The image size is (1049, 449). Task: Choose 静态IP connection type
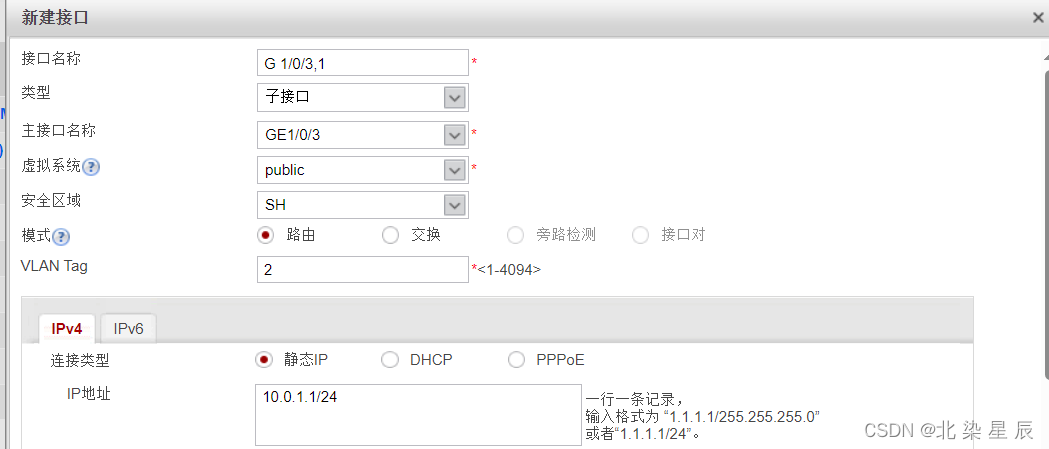pyautogui.click(x=264, y=360)
